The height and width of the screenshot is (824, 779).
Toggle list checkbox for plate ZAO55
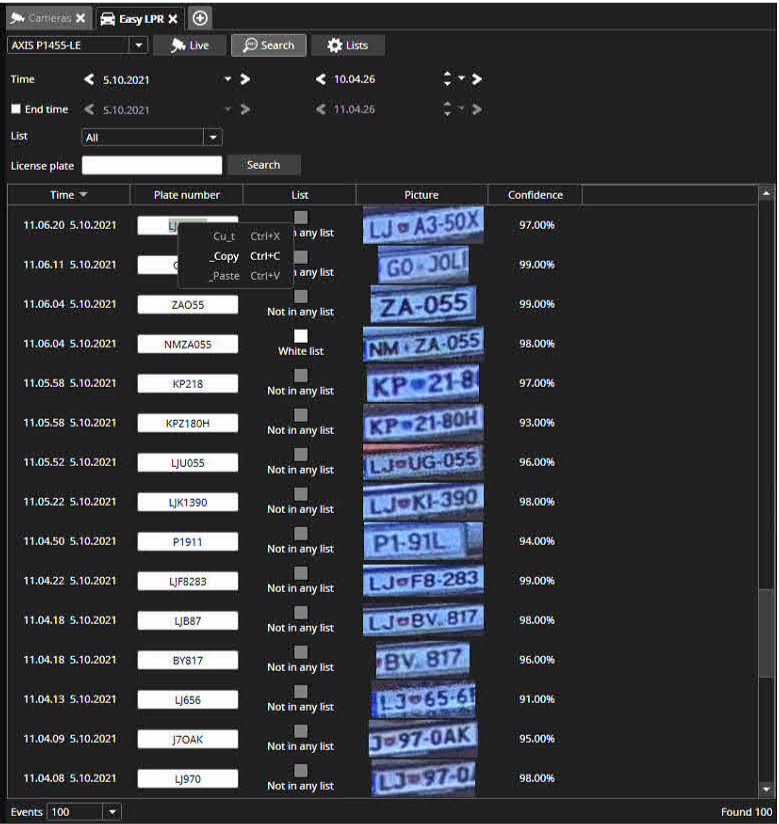(x=300, y=296)
